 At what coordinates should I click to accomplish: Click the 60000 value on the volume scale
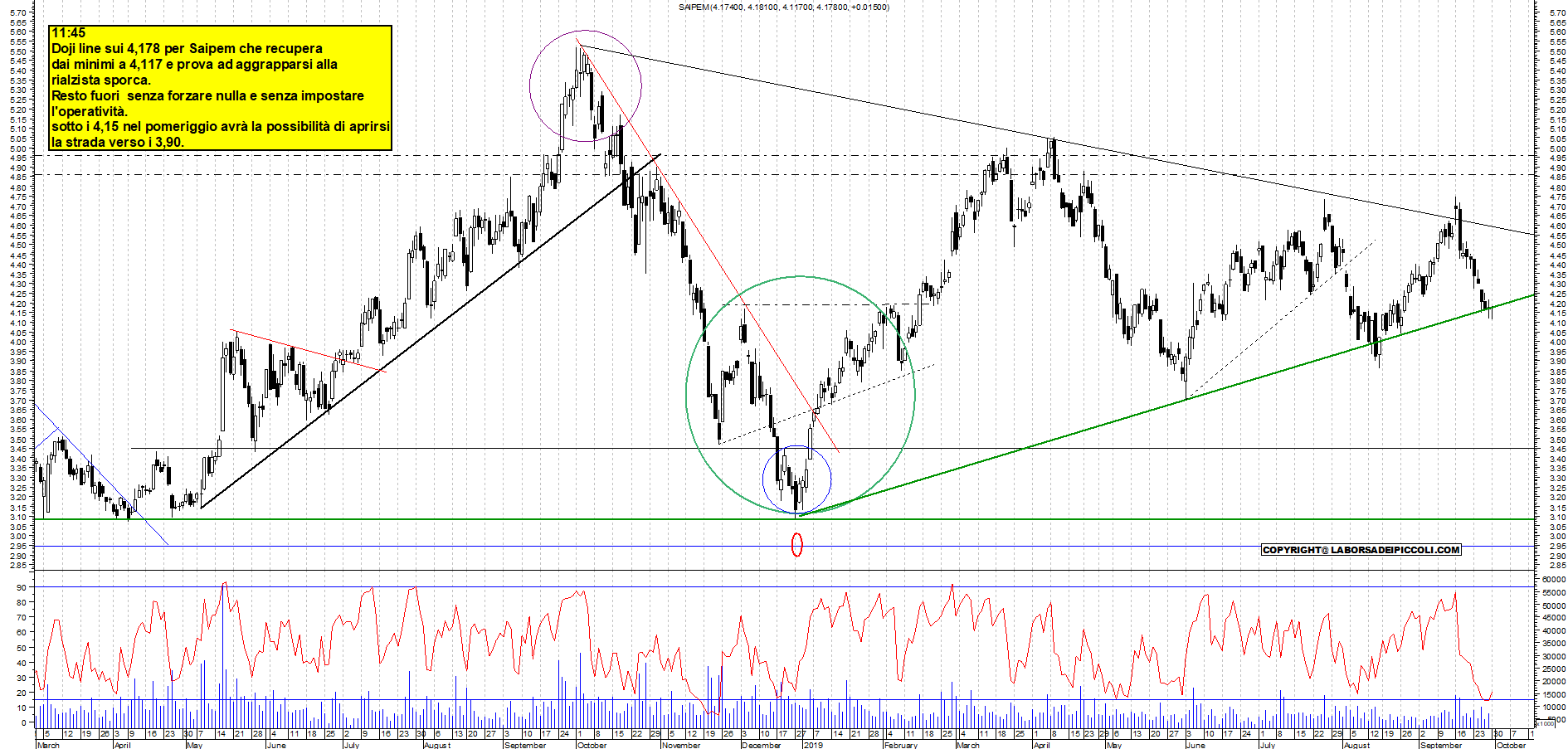[1553, 580]
